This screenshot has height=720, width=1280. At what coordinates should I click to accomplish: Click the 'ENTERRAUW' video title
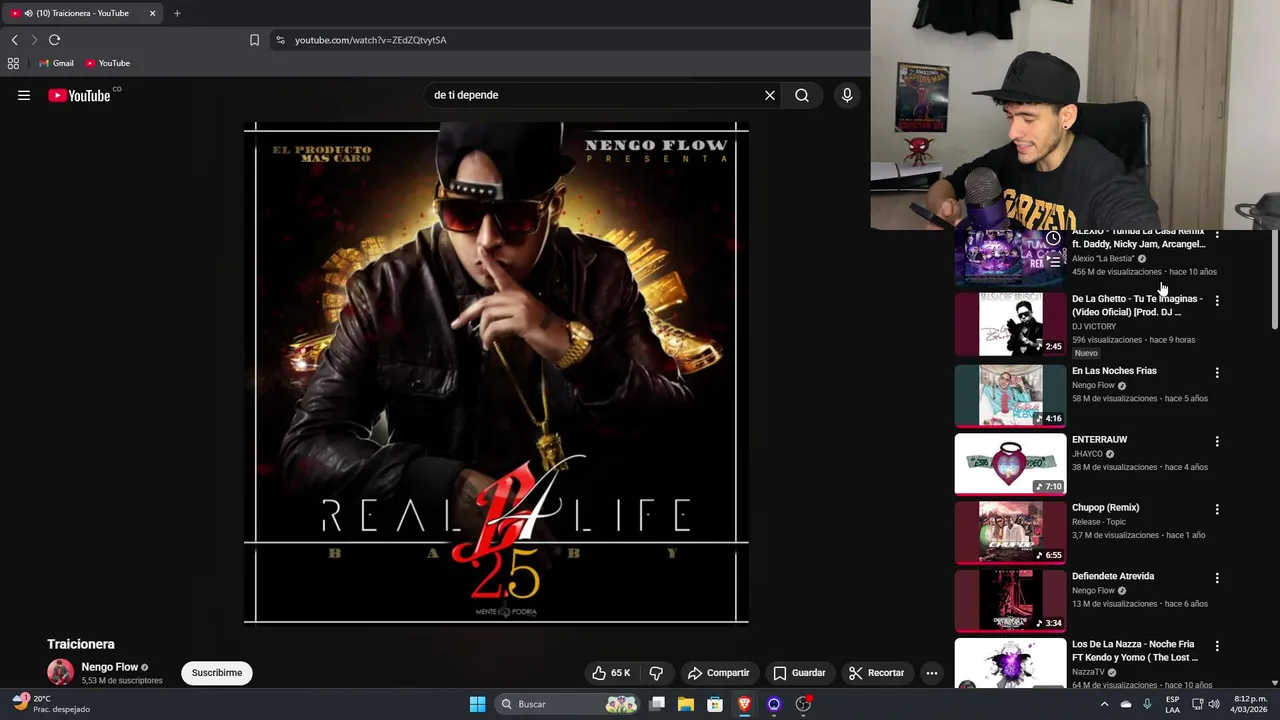coord(1099,440)
